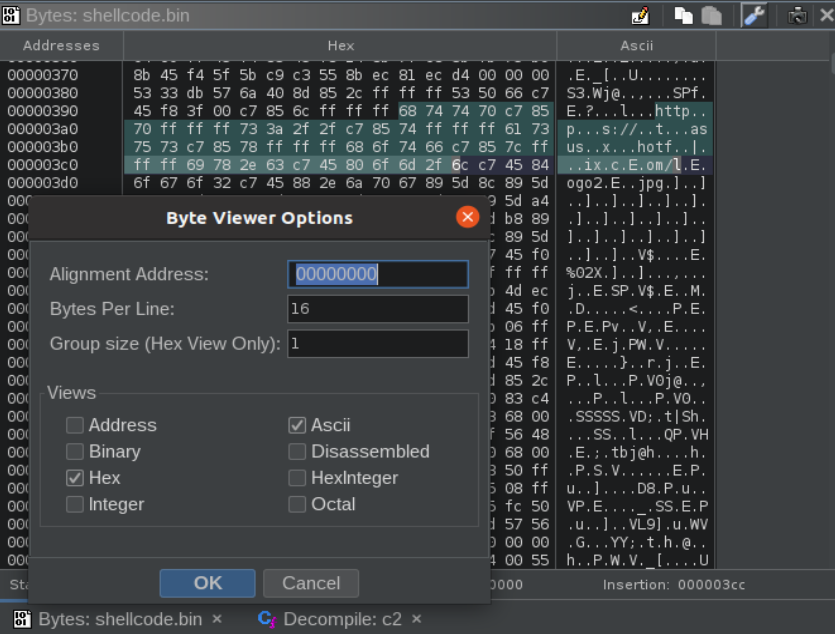Click Ascii text 'us..x...hotf..|.'
835x634 pixels.
(x=636, y=147)
